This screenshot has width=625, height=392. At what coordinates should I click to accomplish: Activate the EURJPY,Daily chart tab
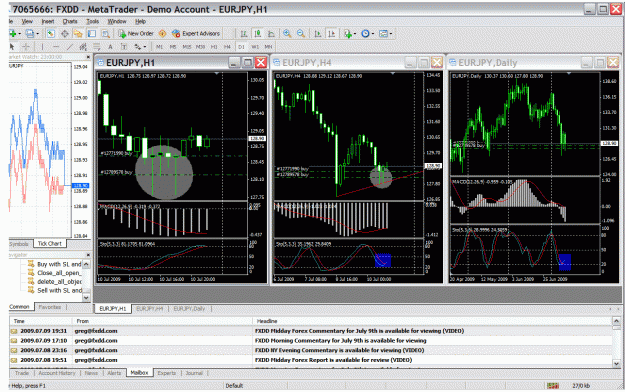coord(189,309)
